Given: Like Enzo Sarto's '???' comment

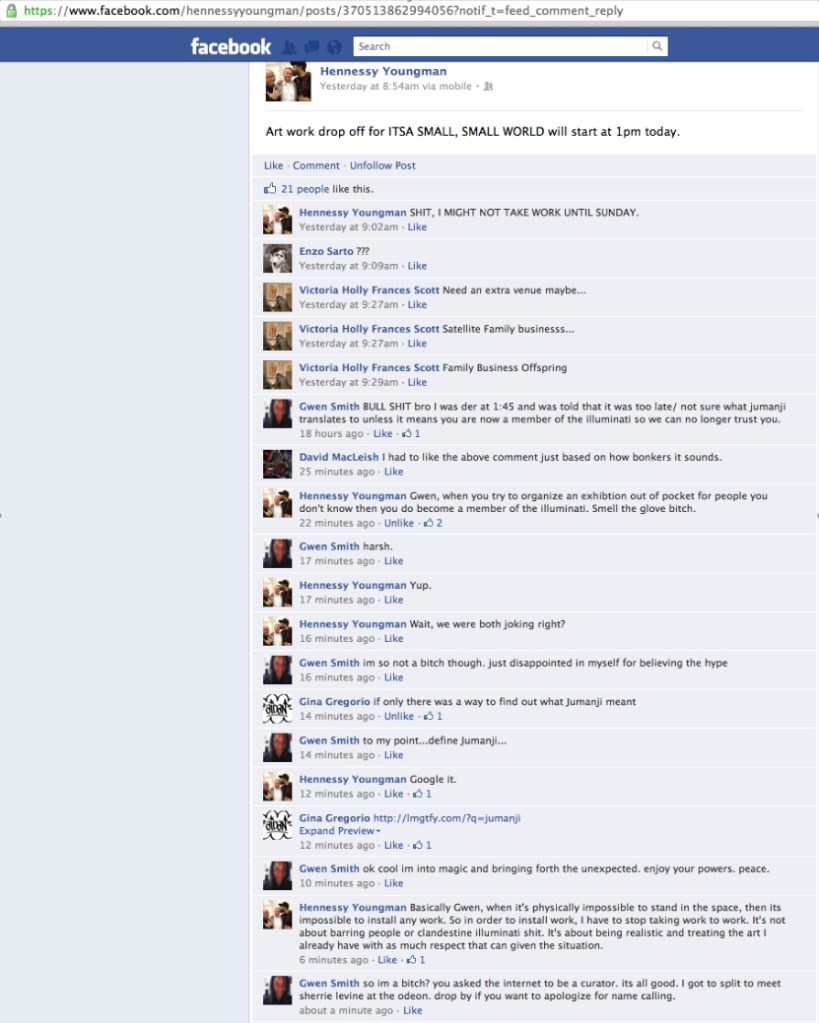Looking at the screenshot, I should [x=417, y=266].
